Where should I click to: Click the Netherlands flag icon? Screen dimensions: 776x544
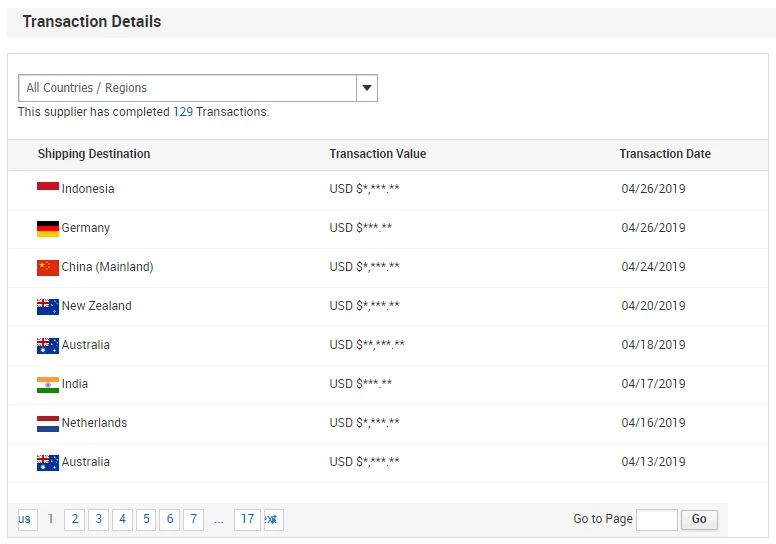coord(48,423)
